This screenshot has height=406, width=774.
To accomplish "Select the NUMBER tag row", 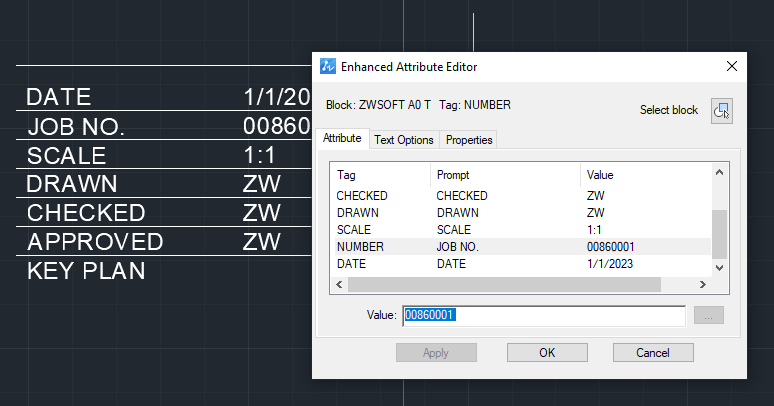I will click(523, 246).
